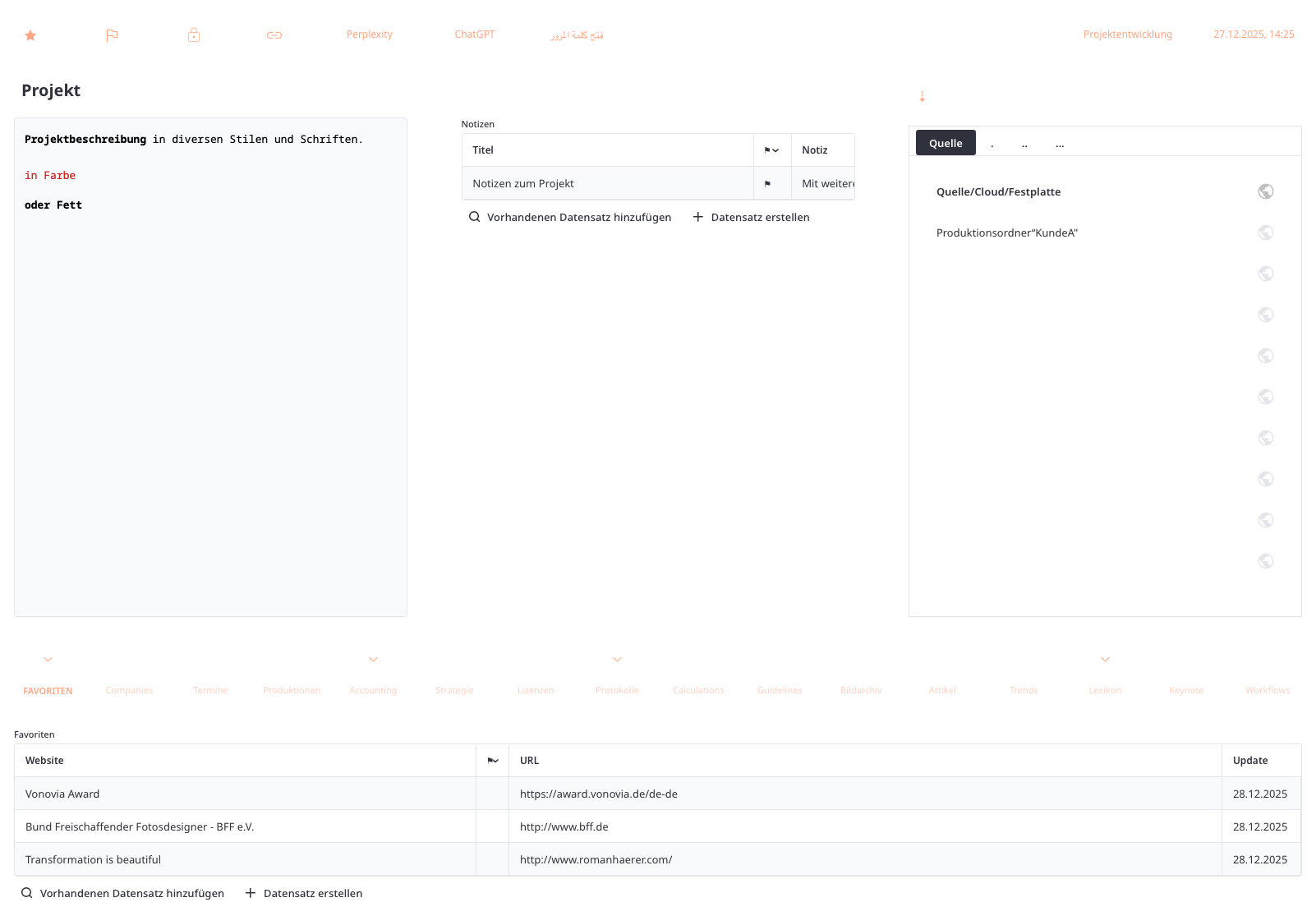The width and height of the screenshot is (1316, 916).
Task: Toggle flag on Notizen zum Projekt row
Action: click(768, 184)
